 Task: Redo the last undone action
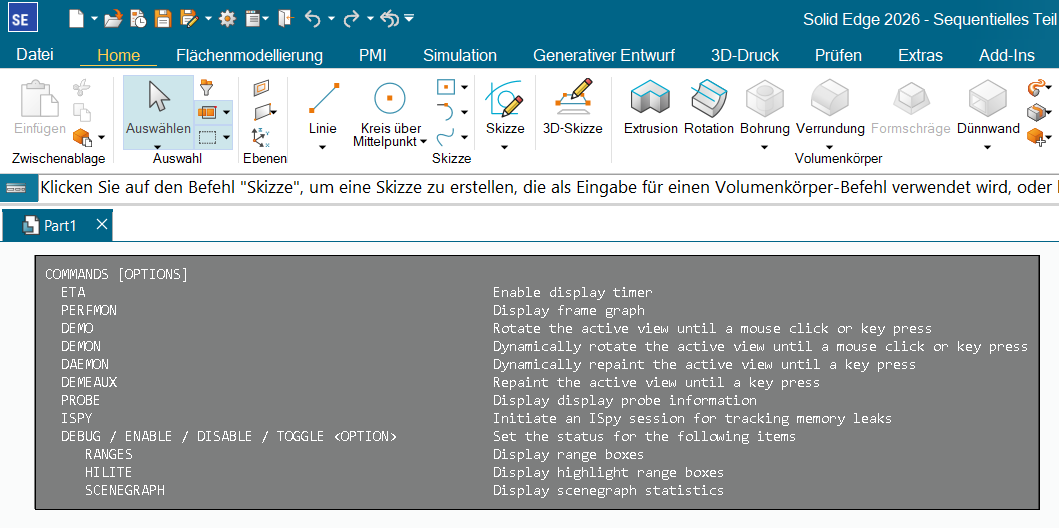point(351,19)
